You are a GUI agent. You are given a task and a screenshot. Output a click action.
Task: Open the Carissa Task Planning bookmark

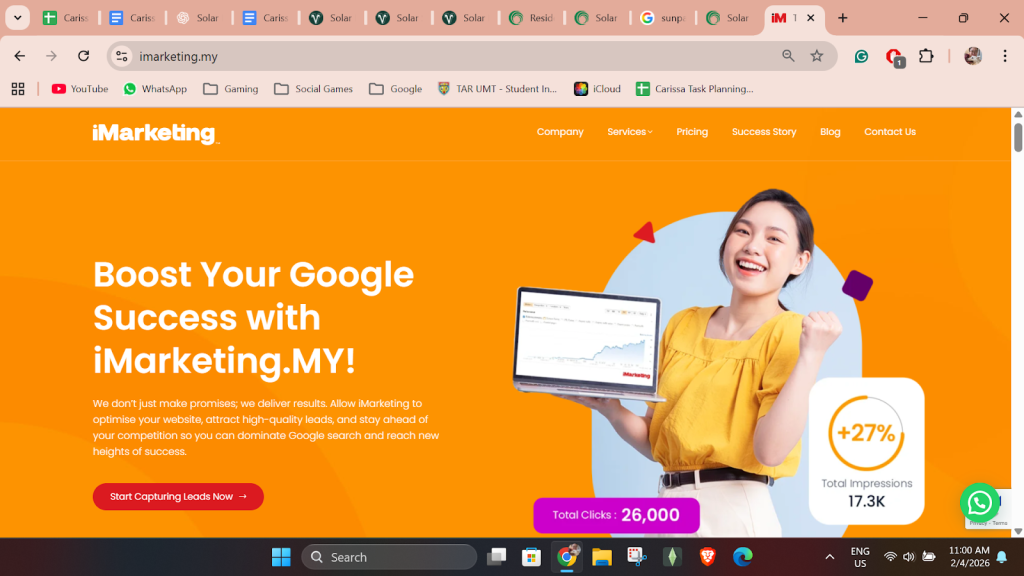(x=695, y=89)
